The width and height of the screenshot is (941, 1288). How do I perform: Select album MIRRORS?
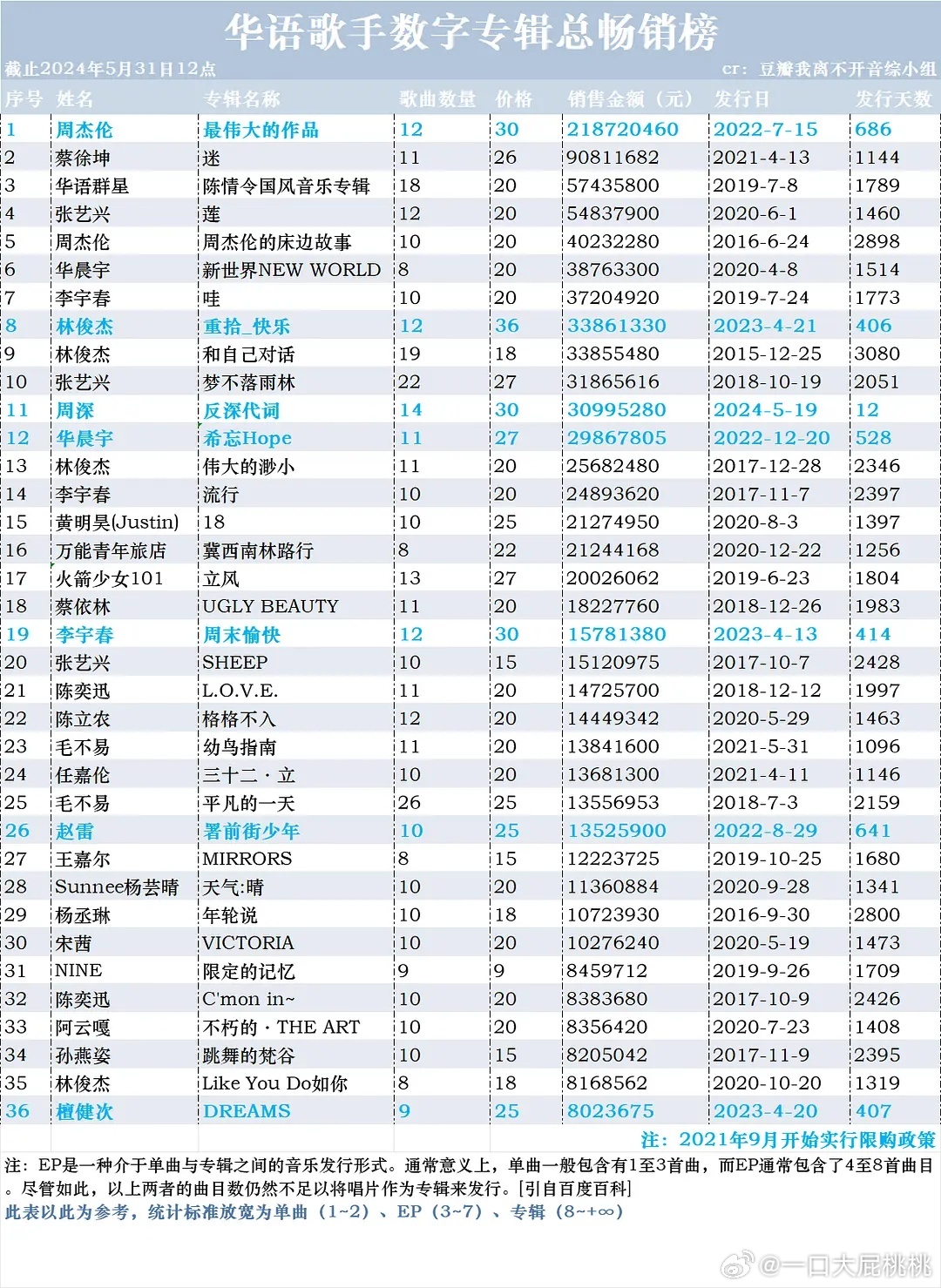pyautogui.click(x=247, y=859)
